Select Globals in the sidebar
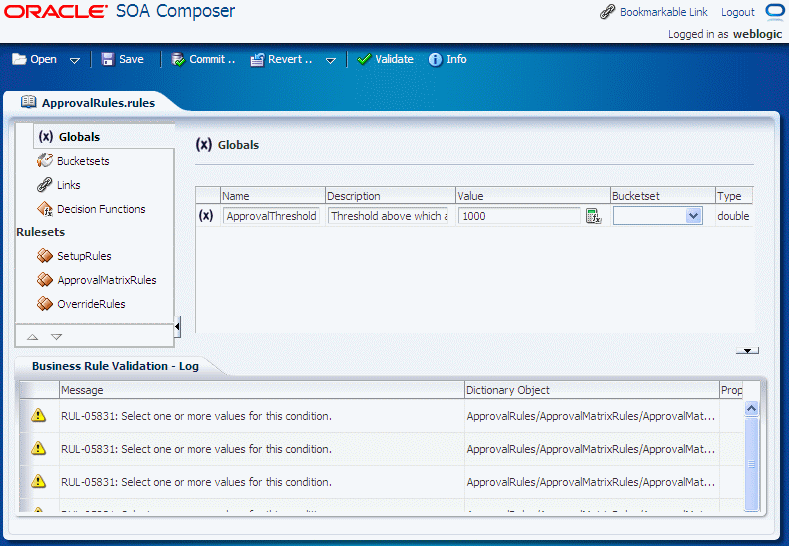This screenshot has height=546, width=789. coord(79,137)
